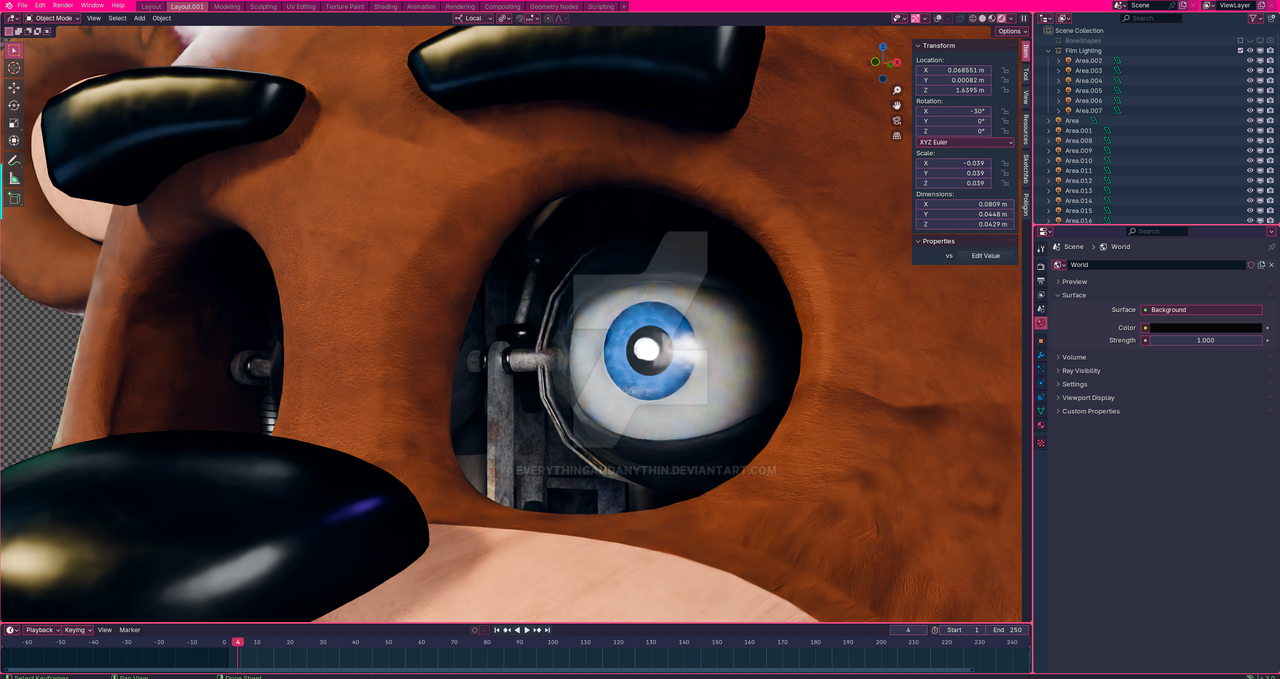The height and width of the screenshot is (679, 1280).
Task: Click the outliner Search field
Action: click(1150, 18)
